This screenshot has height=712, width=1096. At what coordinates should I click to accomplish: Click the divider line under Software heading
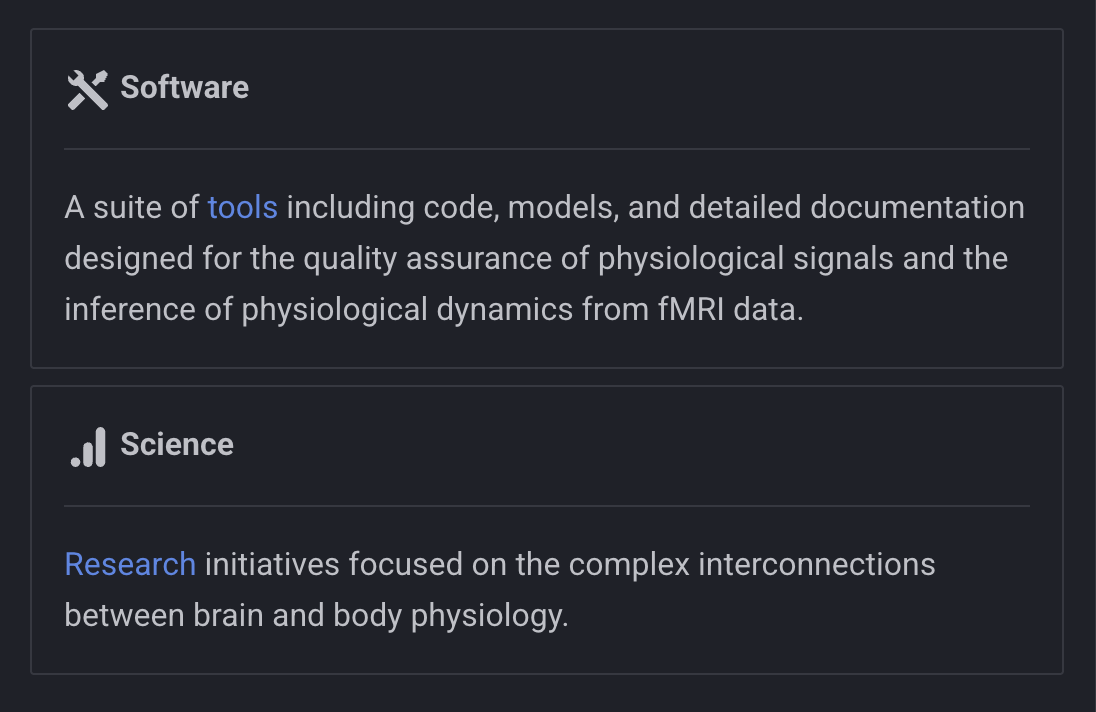click(x=546, y=149)
